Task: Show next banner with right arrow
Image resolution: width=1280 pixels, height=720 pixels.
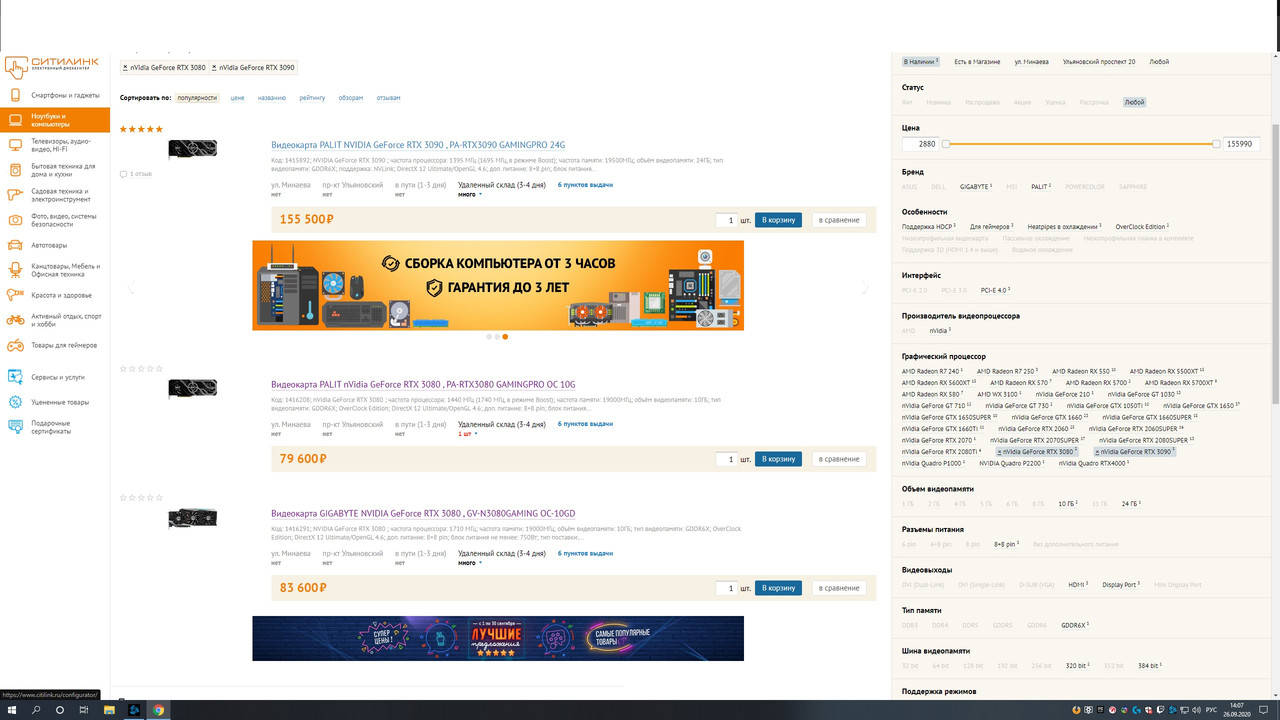Action: [x=865, y=288]
